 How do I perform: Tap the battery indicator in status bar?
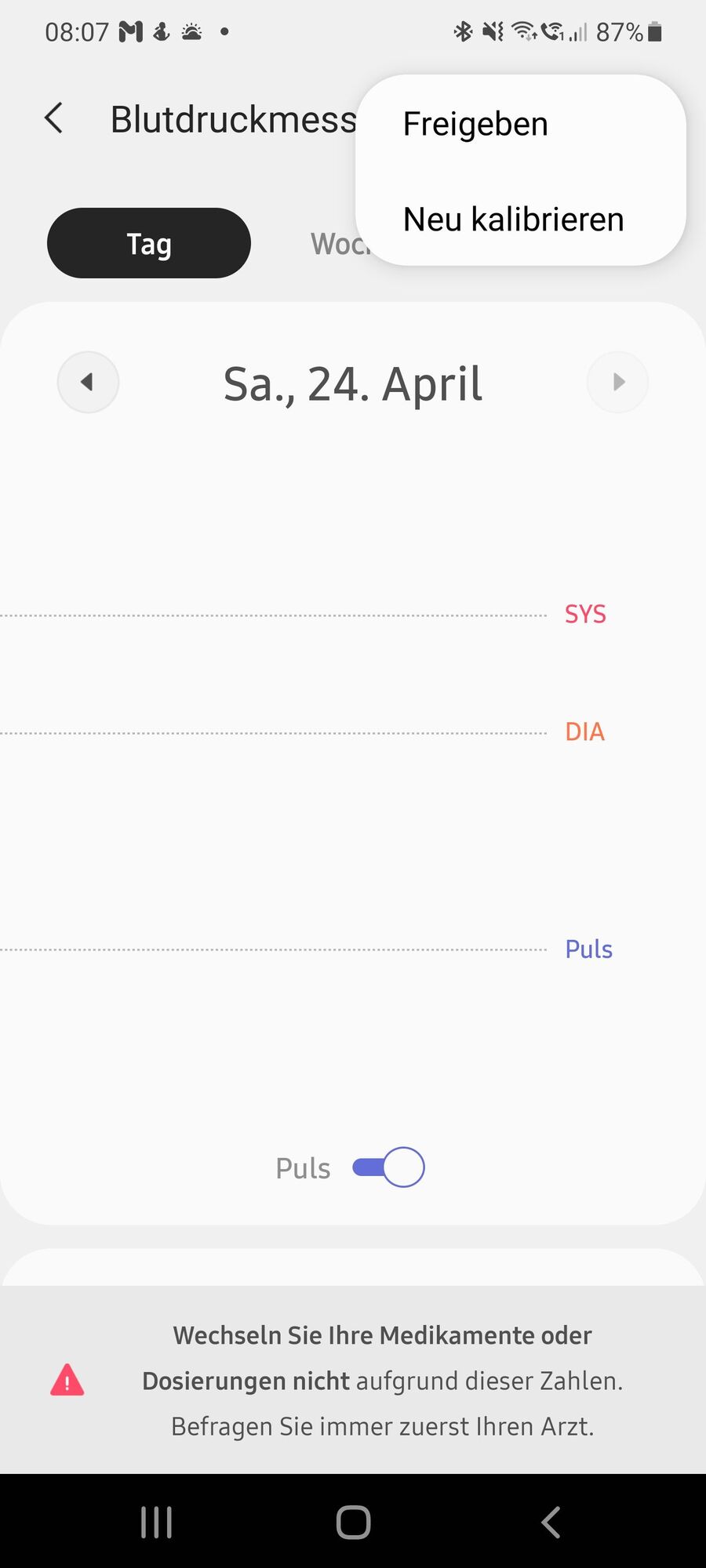click(655, 32)
